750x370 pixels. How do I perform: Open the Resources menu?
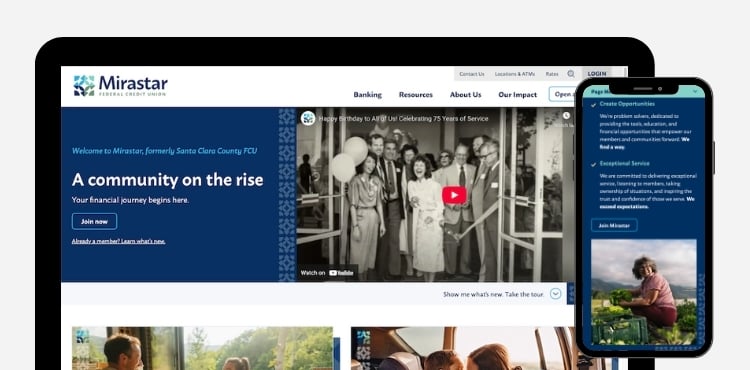tap(416, 95)
